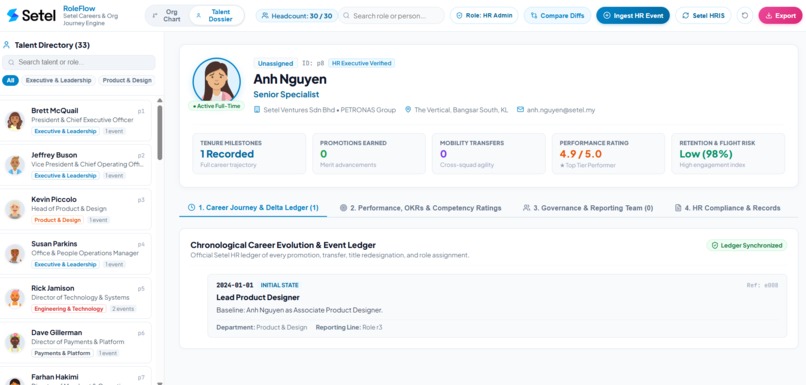Click the Retention & Flight Risk card
Viewport: 806px width, 385px height.
728,154
